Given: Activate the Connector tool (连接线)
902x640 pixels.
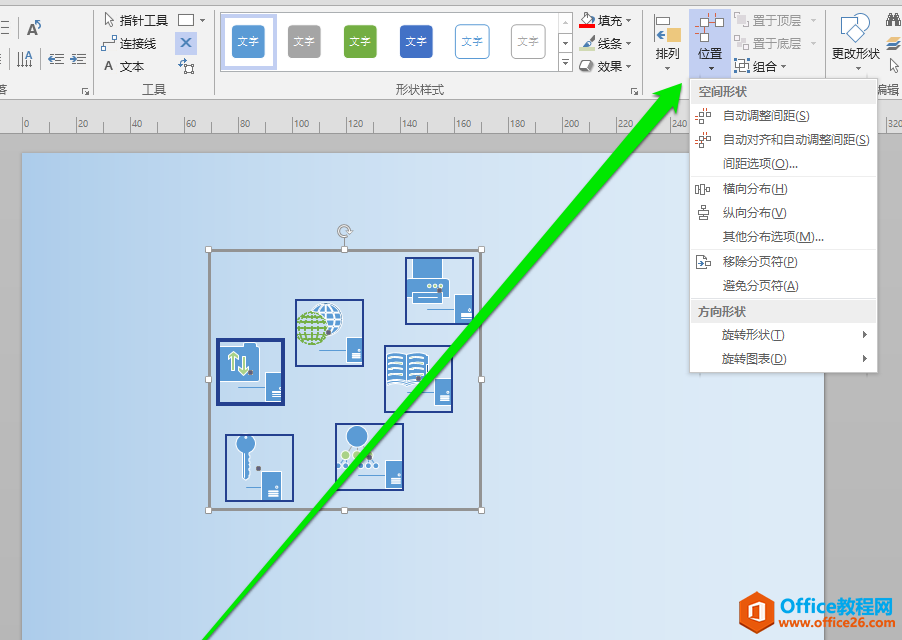Looking at the screenshot, I should (129, 43).
